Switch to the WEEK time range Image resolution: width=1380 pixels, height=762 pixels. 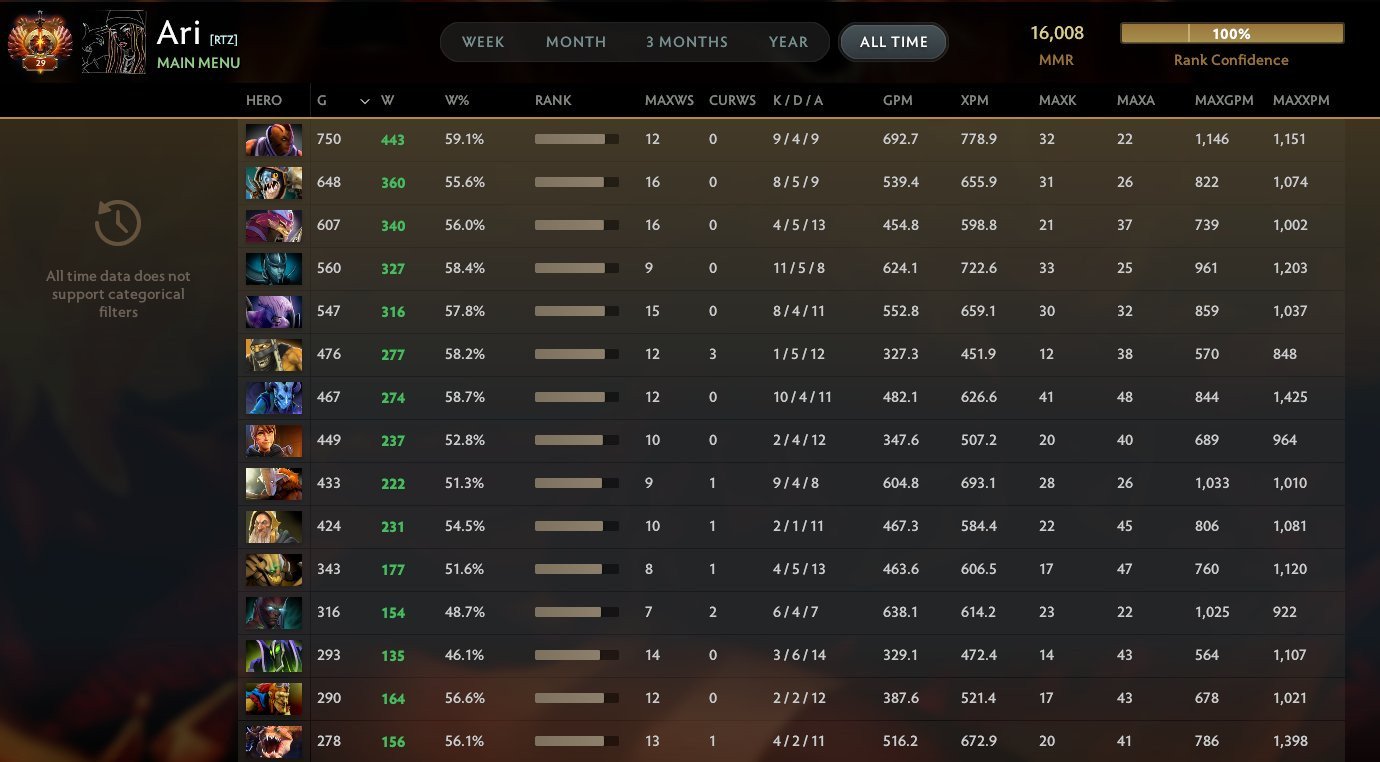(x=483, y=42)
